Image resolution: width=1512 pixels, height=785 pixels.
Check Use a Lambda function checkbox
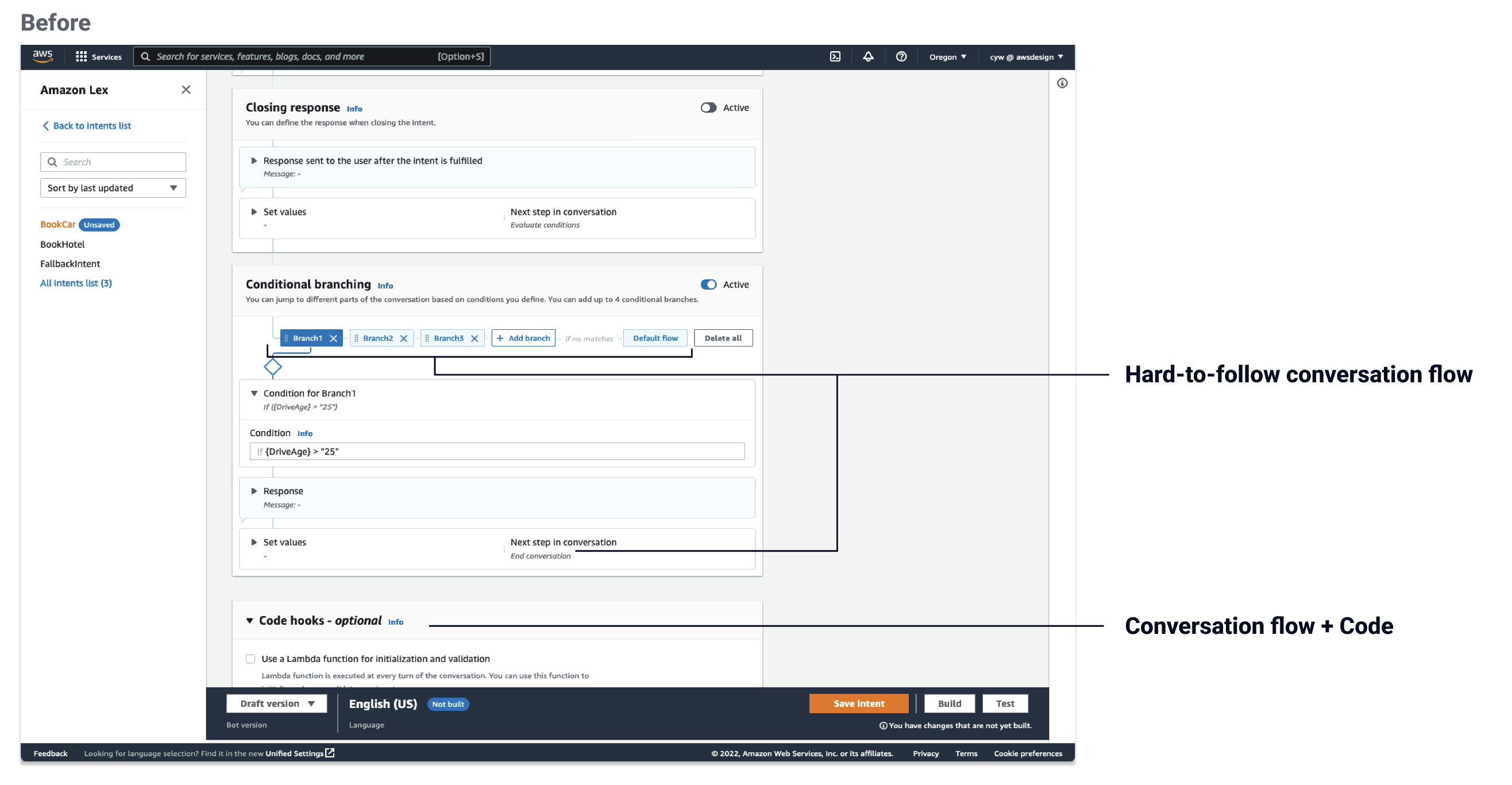pyautogui.click(x=250, y=659)
